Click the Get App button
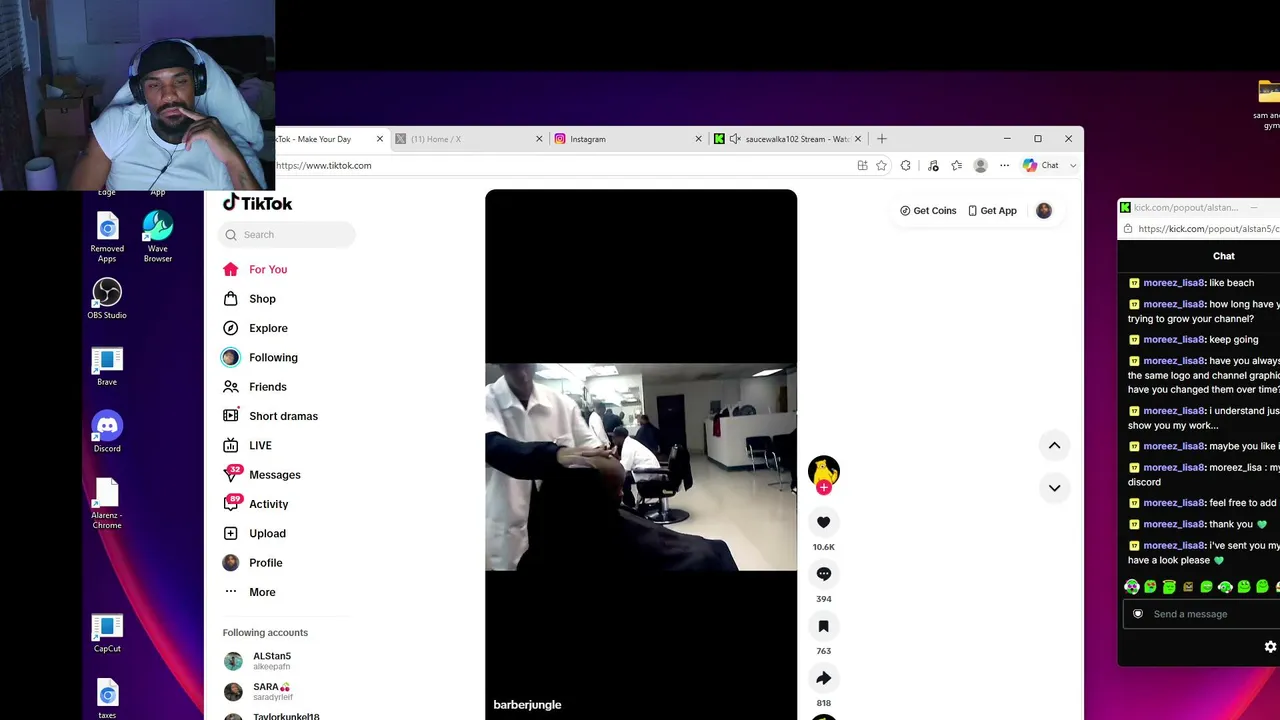Image resolution: width=1280 pixels, height=720 pixels. pyautogui.click(x=992, y=211)
